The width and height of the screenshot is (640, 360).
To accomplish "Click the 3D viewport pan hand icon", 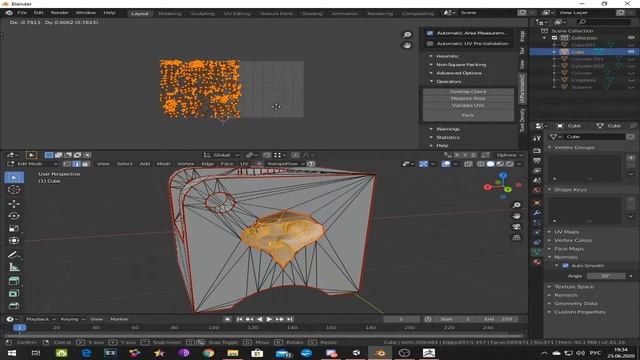I will [x=517, y=216].
